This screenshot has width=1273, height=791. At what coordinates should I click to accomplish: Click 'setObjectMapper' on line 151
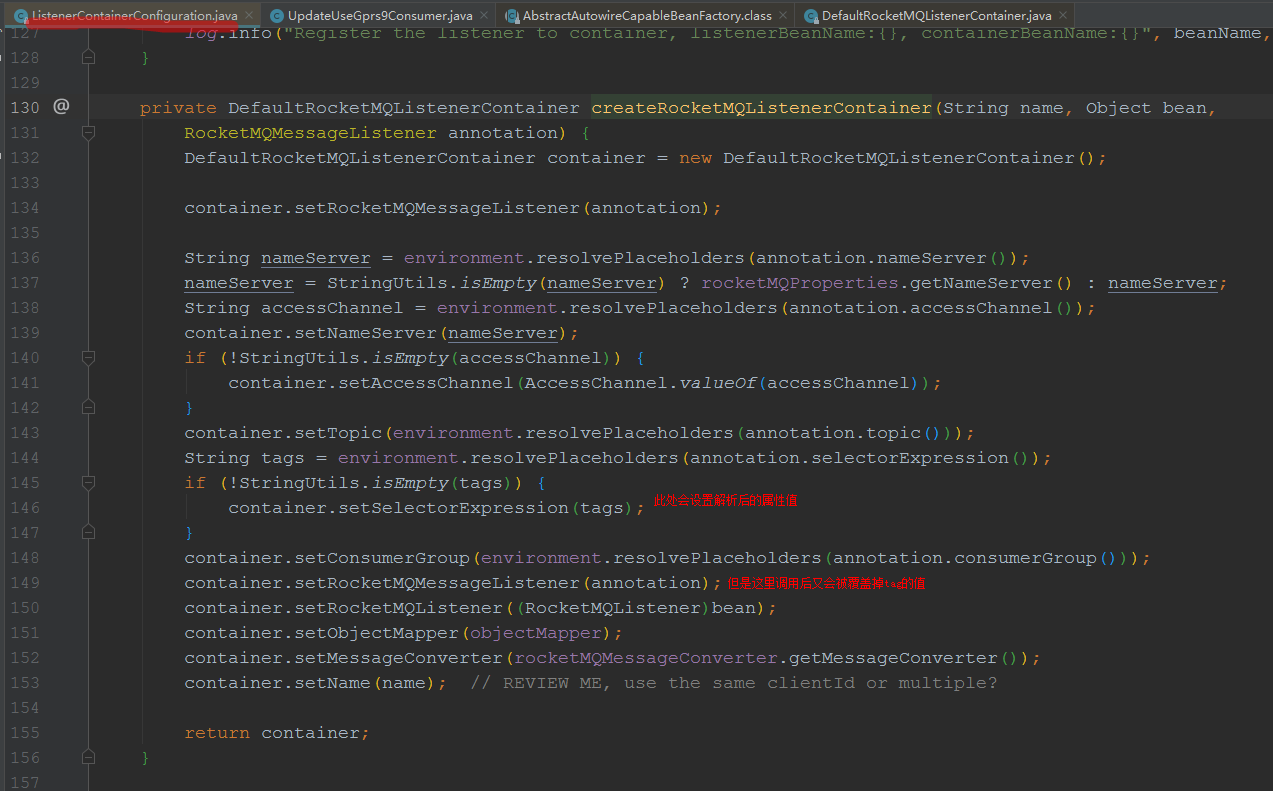(376, 633)
